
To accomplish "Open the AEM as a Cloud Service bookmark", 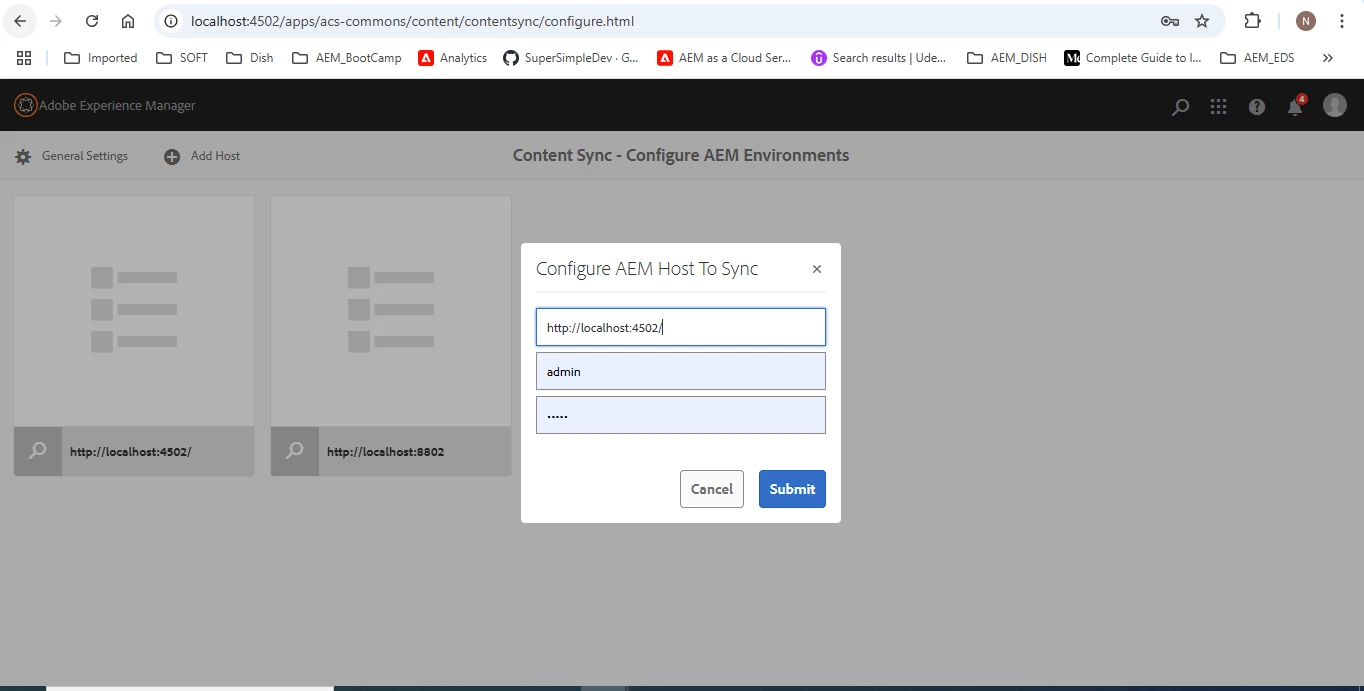I will point(724,58).
